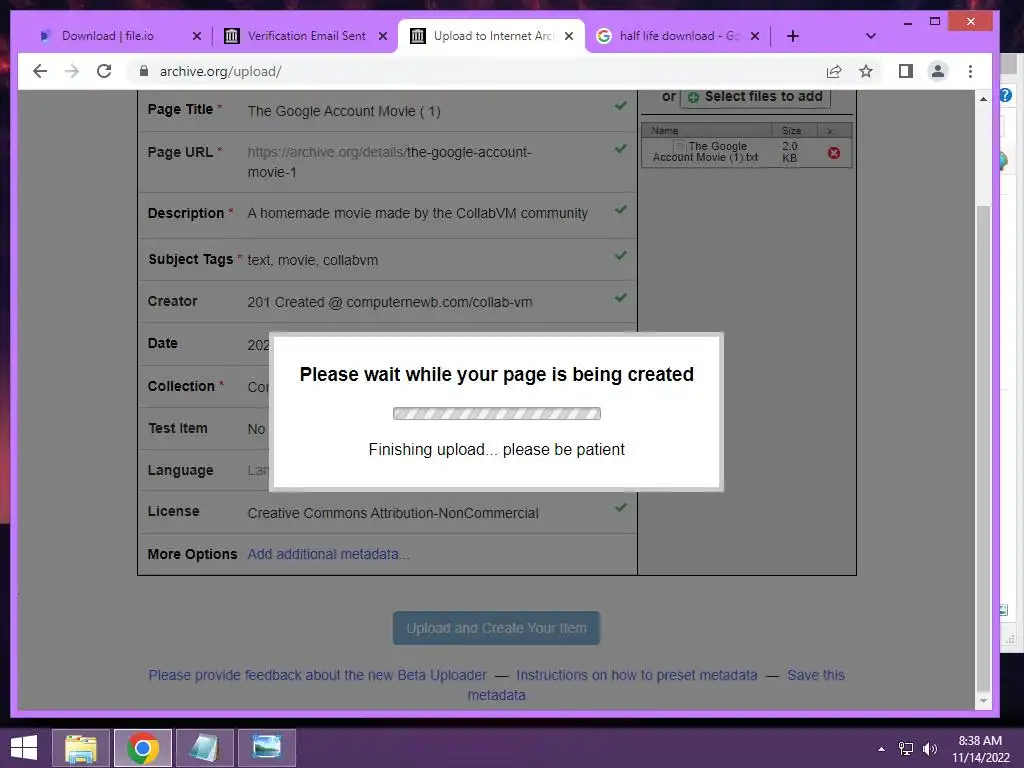Open the Chrome side panel icon
1024x768 pixels.
point(906,71)
